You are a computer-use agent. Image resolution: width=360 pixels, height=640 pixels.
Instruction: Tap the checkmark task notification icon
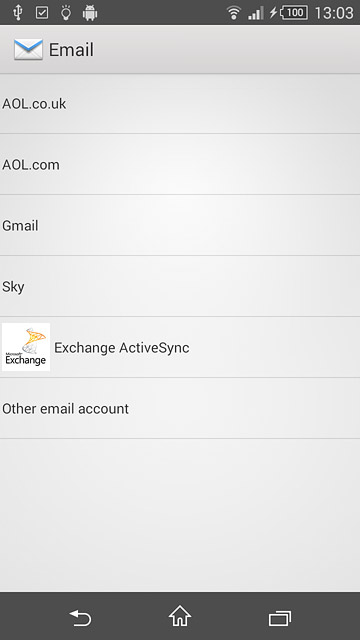[x=42, y=13]
